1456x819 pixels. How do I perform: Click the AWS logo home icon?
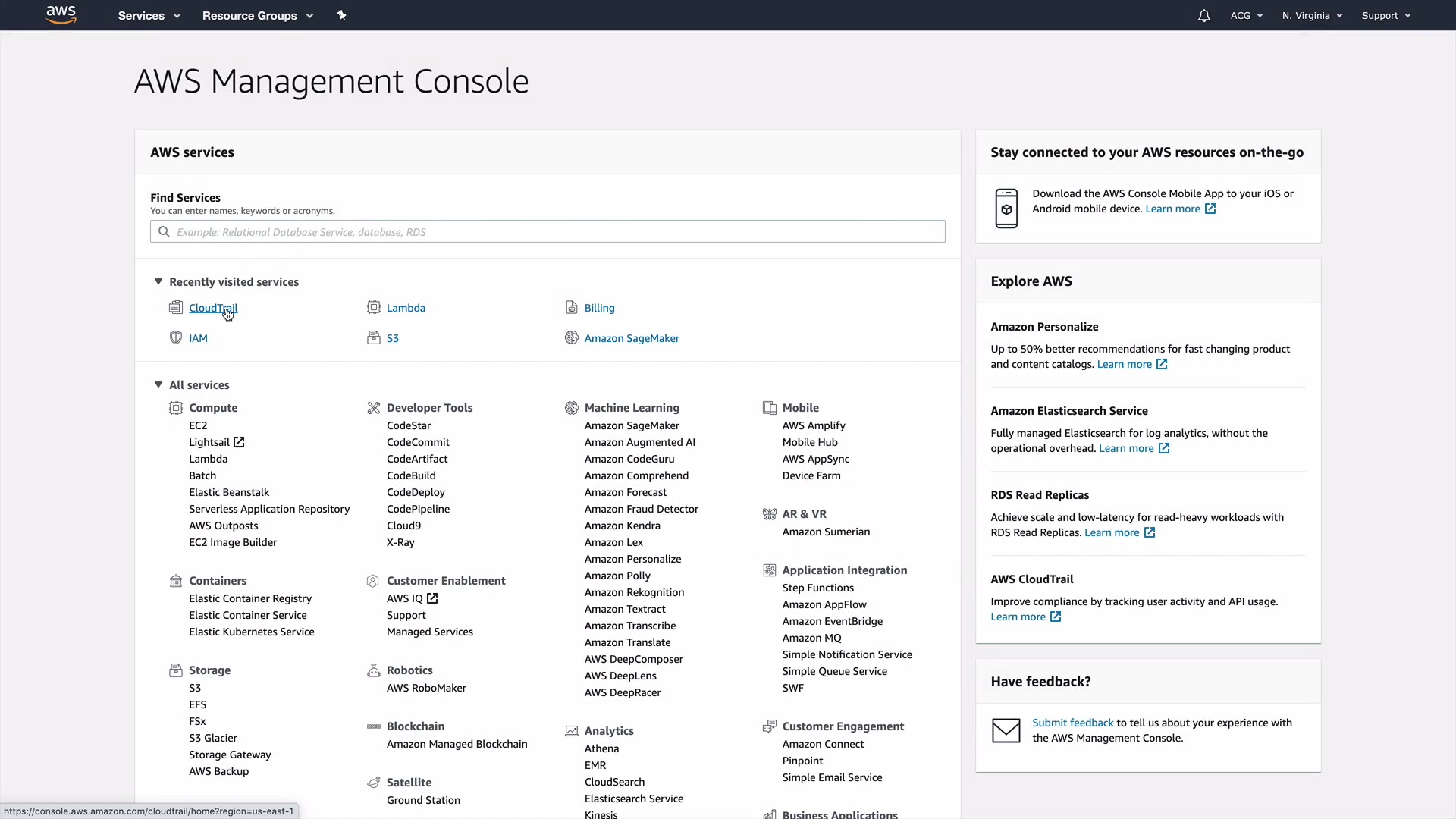coord(61,14)
